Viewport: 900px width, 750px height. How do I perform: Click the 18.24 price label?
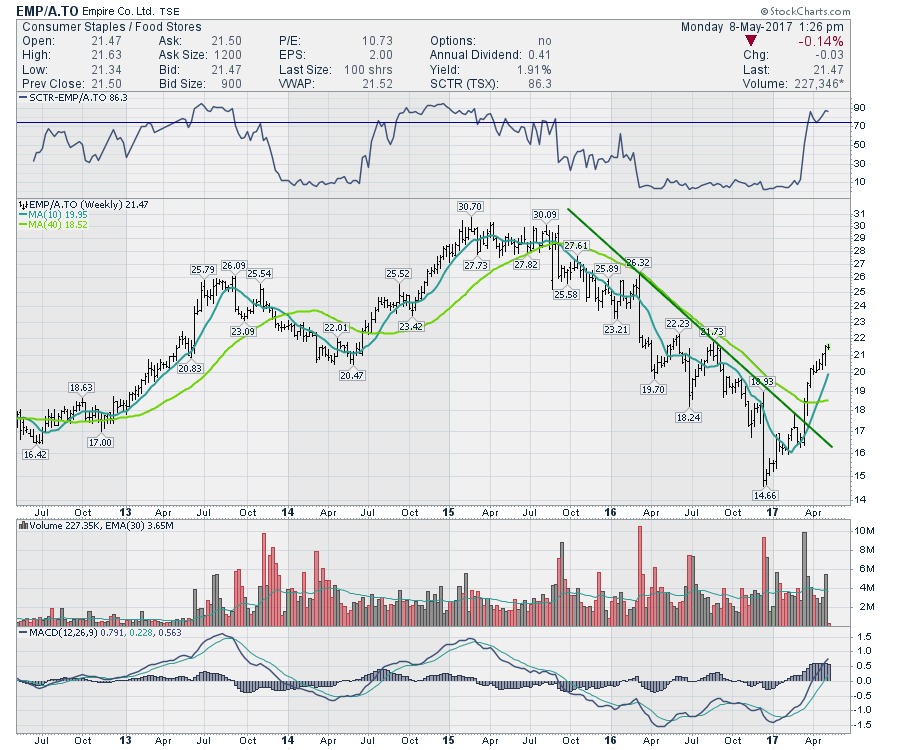pos(688,418)
